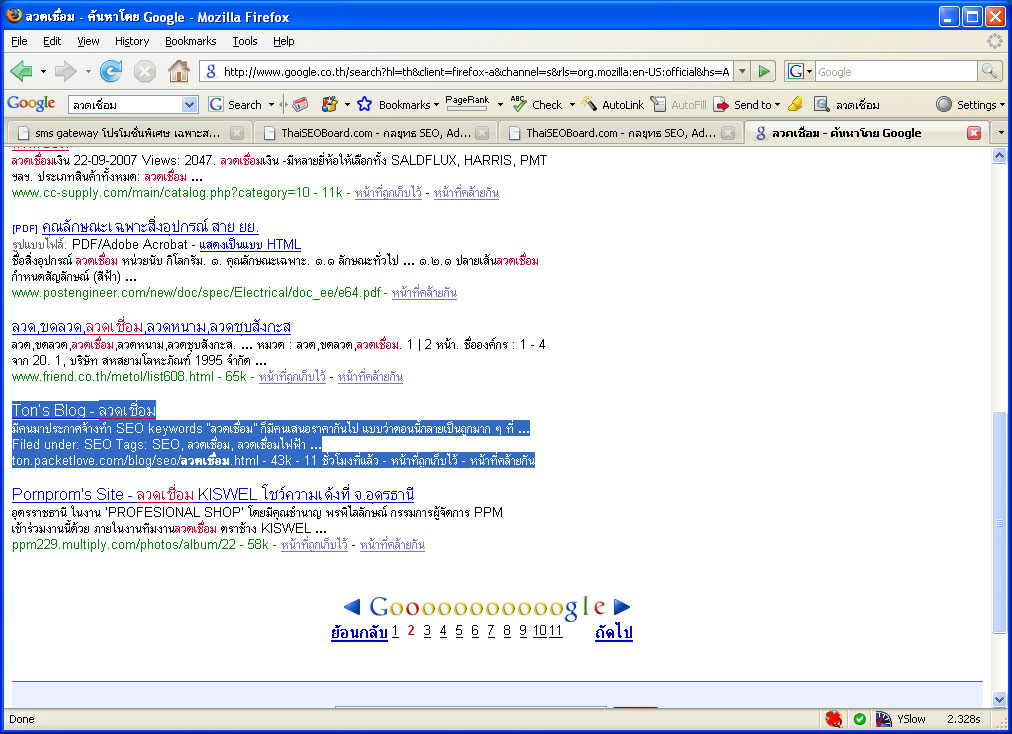Click the green Go arrow beside the URL
The image size is (1012, 734).
click(x=764, y=71)
